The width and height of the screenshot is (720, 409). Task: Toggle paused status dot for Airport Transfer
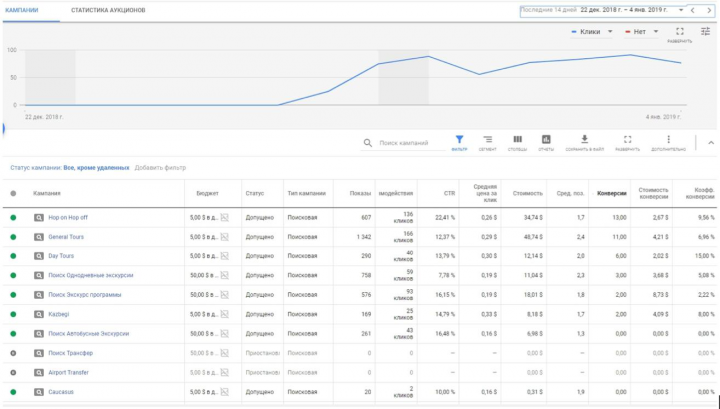tap(13, 373)
